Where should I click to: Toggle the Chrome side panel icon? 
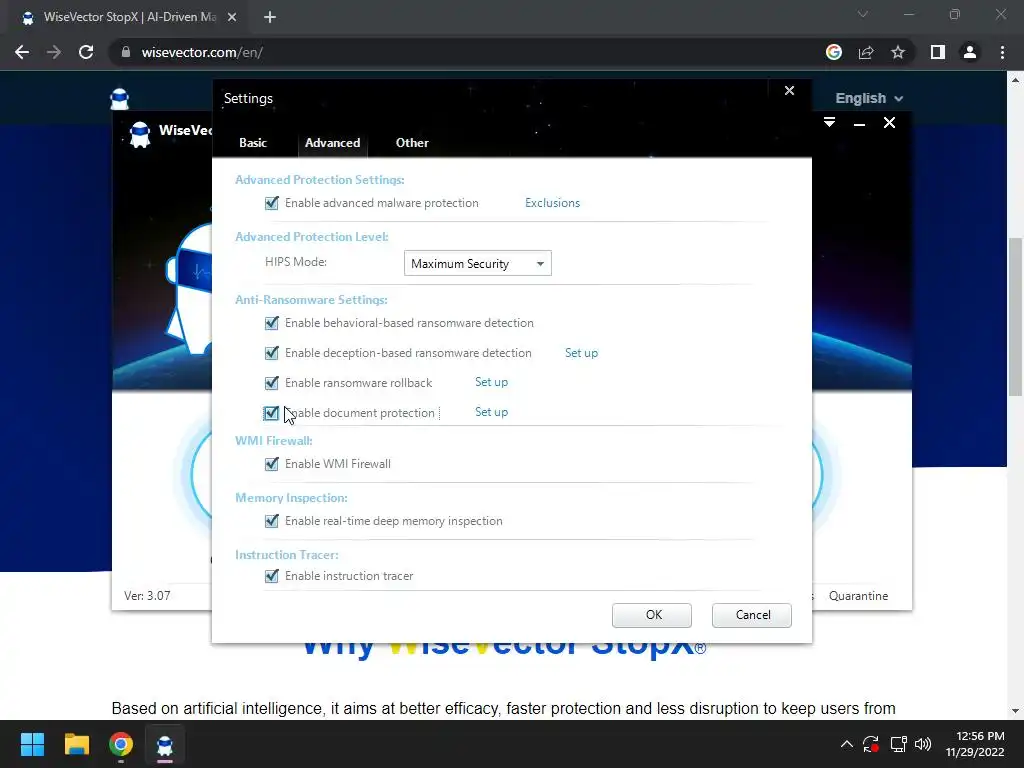click(x=938, y=52)
